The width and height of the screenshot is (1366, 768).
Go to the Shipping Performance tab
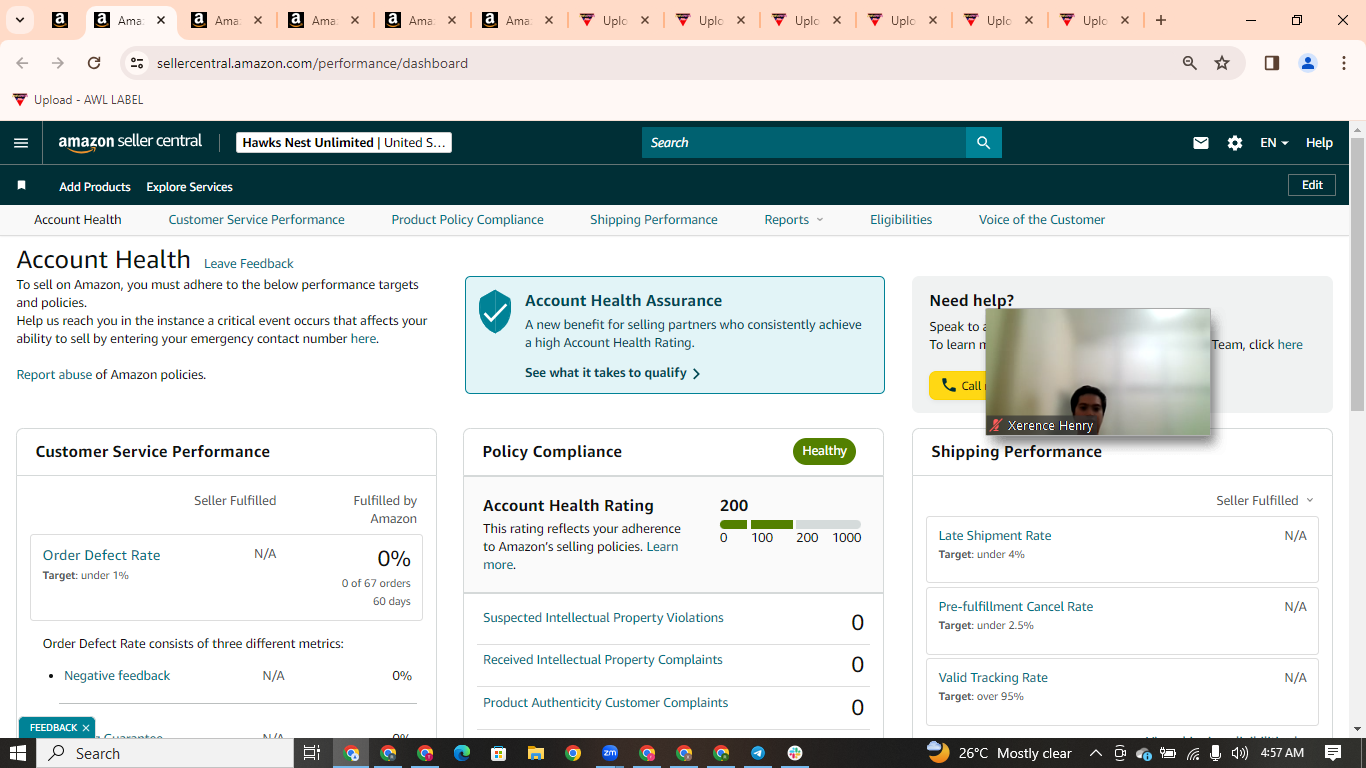click(x=654, y=220)
